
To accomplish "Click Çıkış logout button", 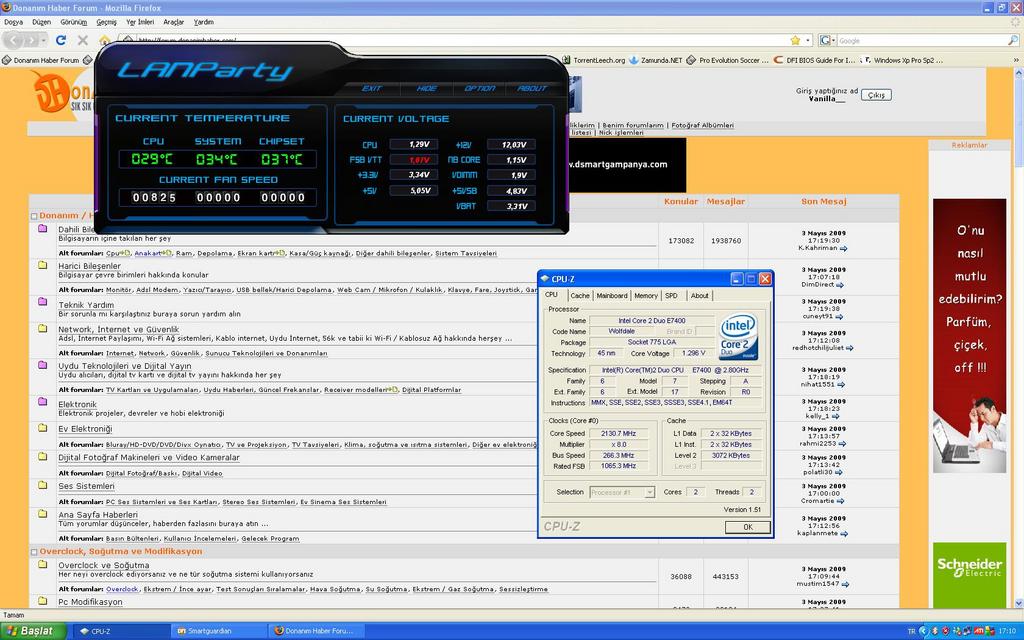I will pos(876,95).
